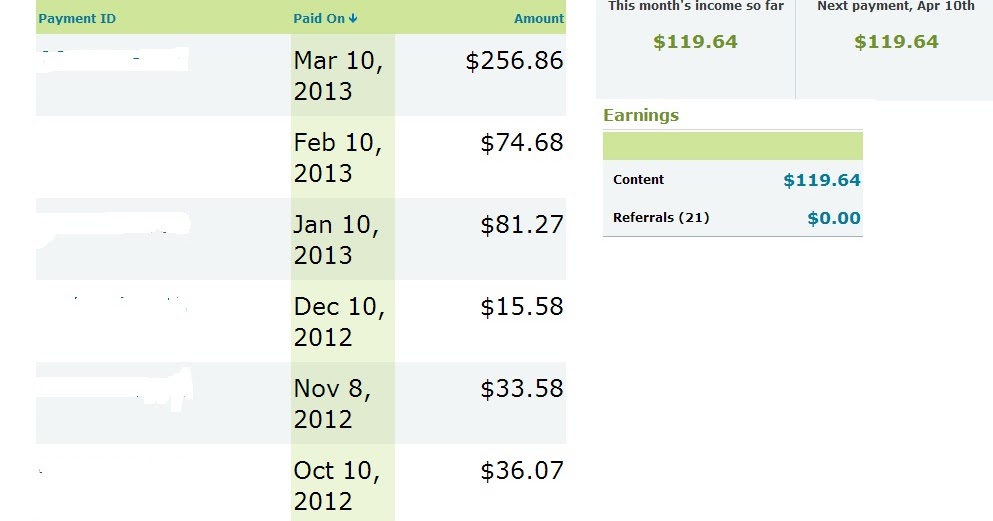
Task: Select the Dec 10, 2012 payment date
Action: coord(339,322)
